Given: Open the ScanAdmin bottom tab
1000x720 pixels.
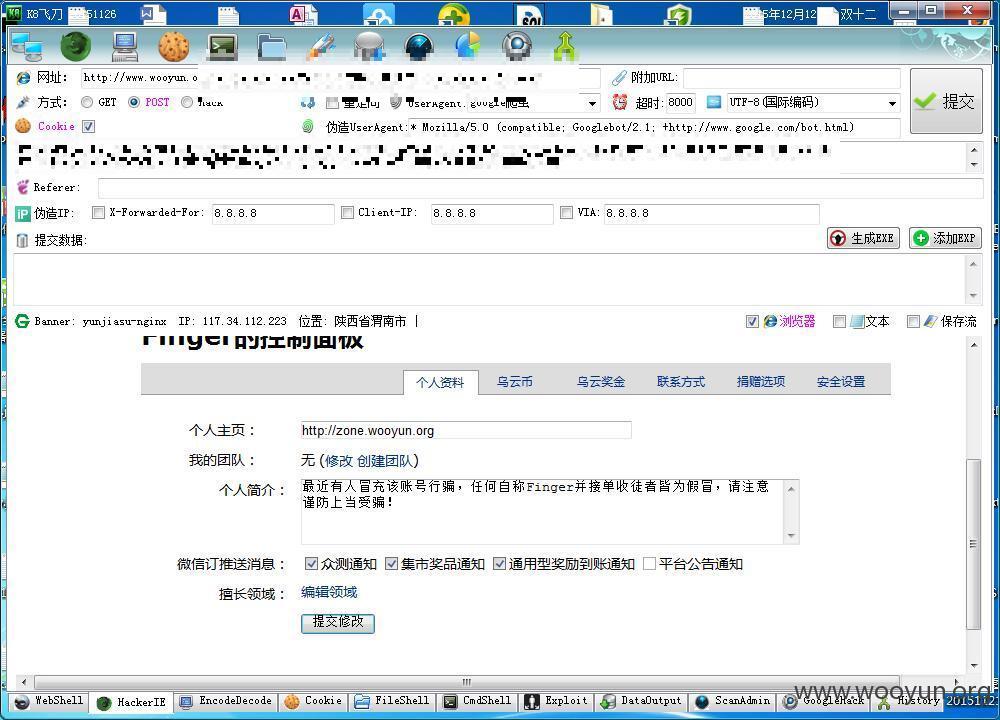Looking at the screenshot, I should (734, 702).
